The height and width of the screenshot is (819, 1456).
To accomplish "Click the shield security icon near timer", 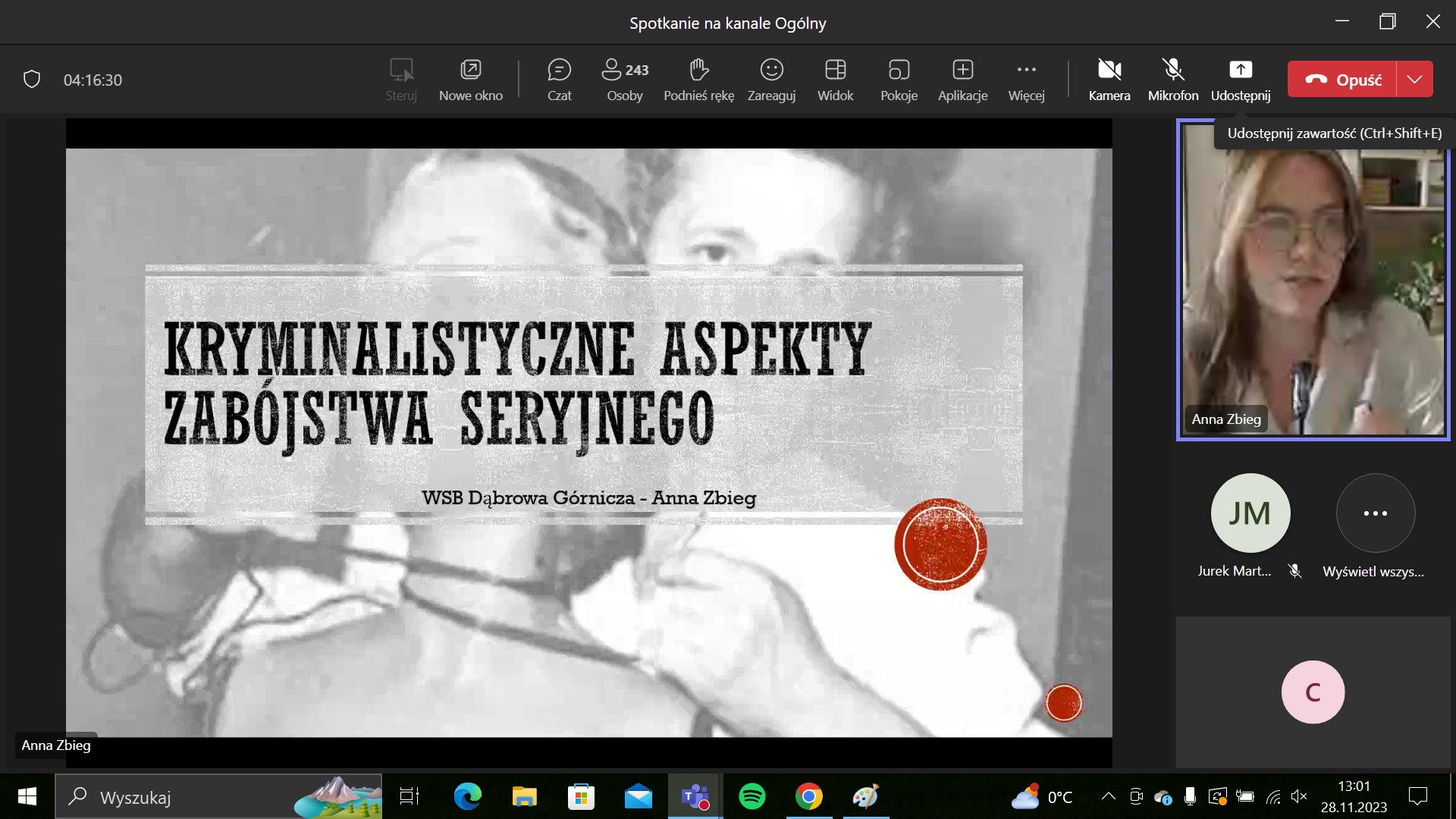I will (x=32, y=80).
